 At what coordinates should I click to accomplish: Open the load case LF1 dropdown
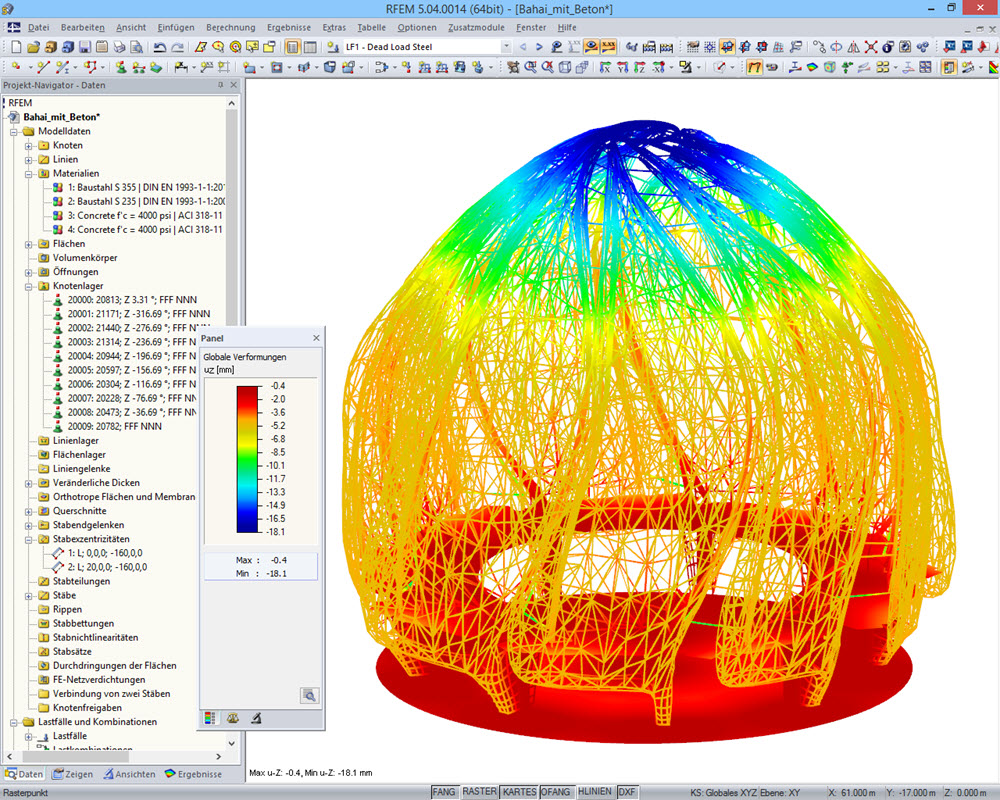[x=506, y=47]
